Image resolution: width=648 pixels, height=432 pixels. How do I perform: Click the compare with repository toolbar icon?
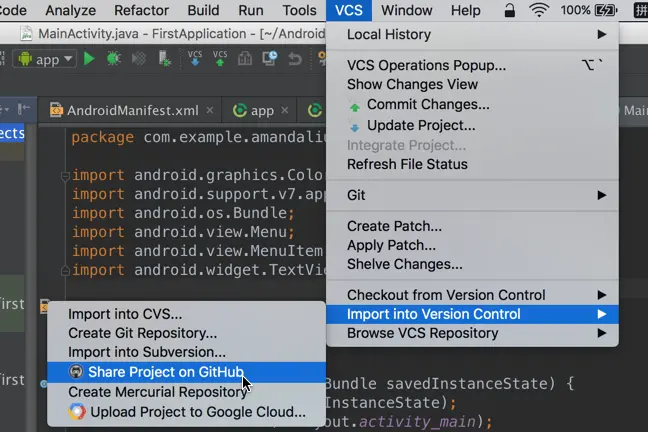[245, 59]
